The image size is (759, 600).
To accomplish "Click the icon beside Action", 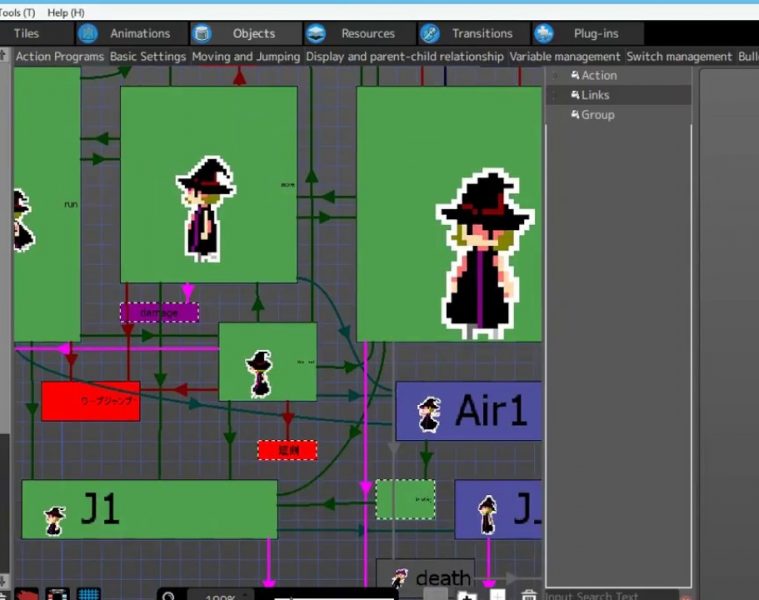I will point(575,75).
